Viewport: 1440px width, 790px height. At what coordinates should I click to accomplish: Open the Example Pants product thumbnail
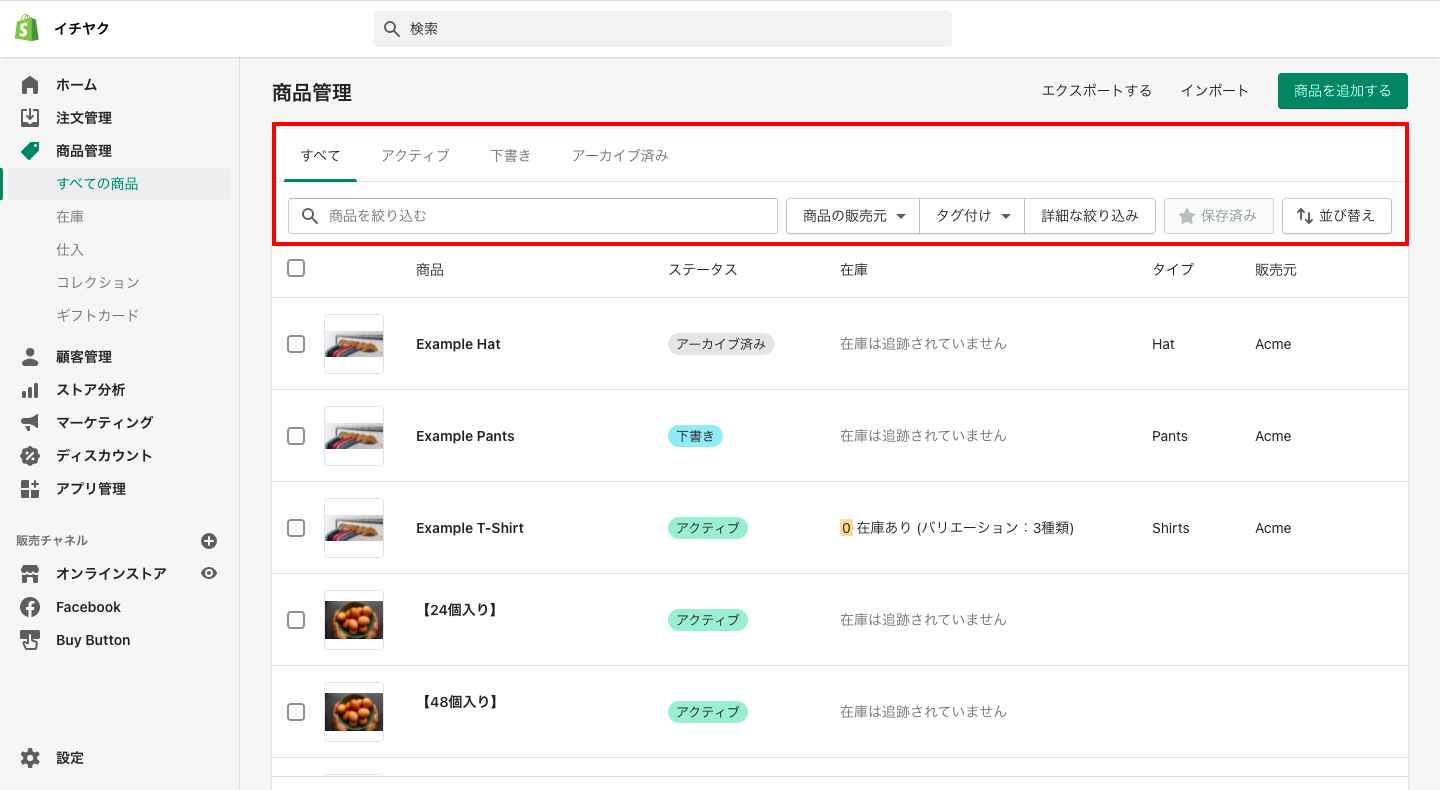pyautogui.click(x=354, y=436)
